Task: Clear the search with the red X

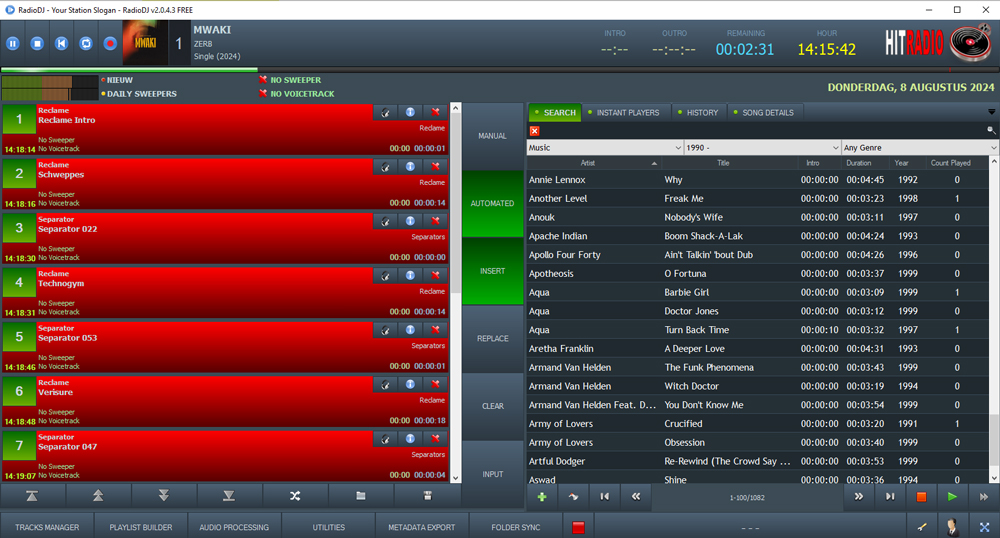Action: 534,131
